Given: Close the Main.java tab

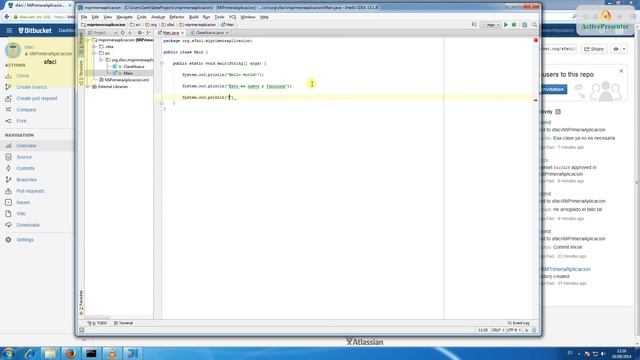Looking at the screenshot, I should point(182,33).
